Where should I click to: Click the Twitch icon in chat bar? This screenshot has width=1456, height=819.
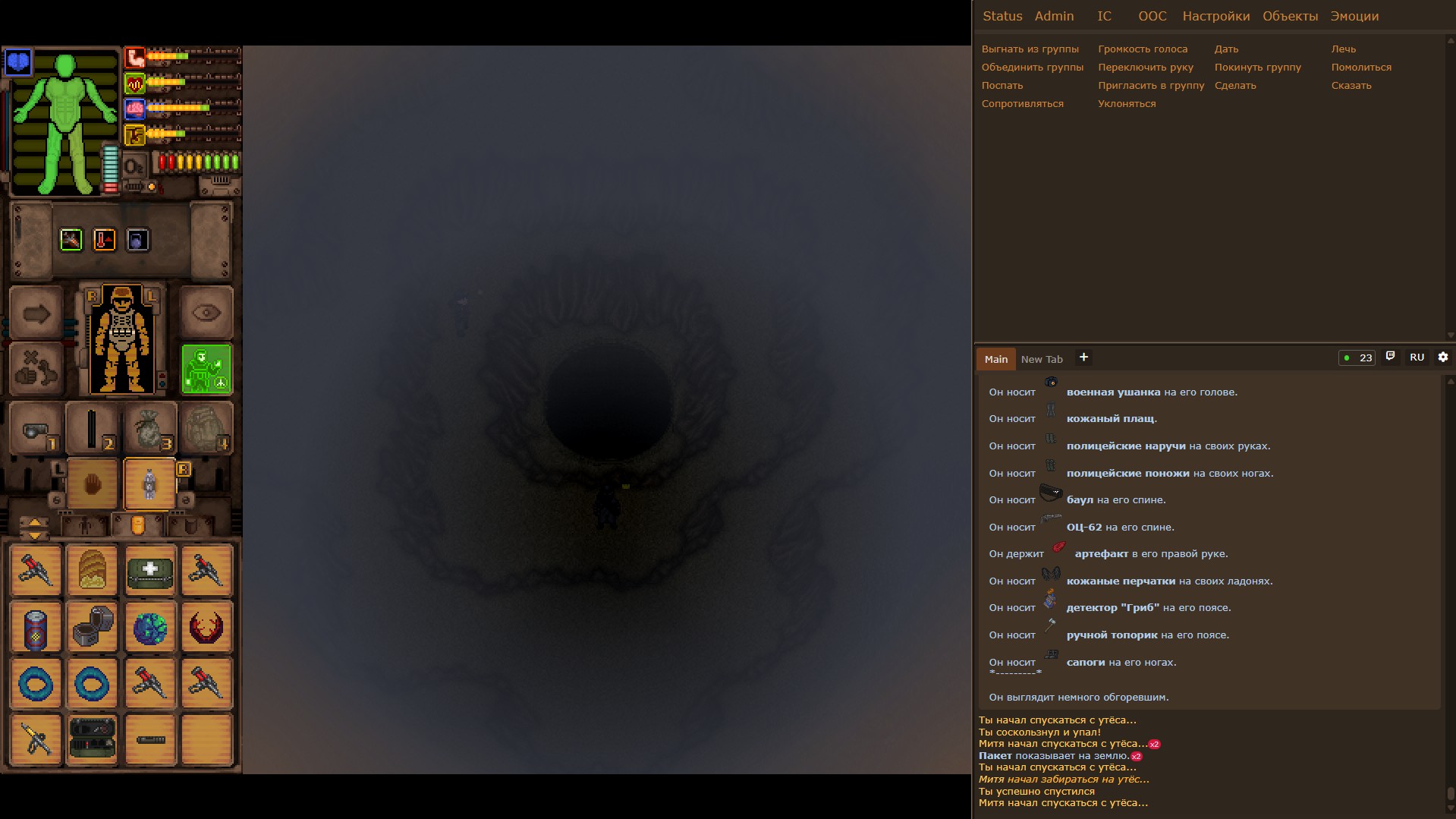tap(1390, 357)
